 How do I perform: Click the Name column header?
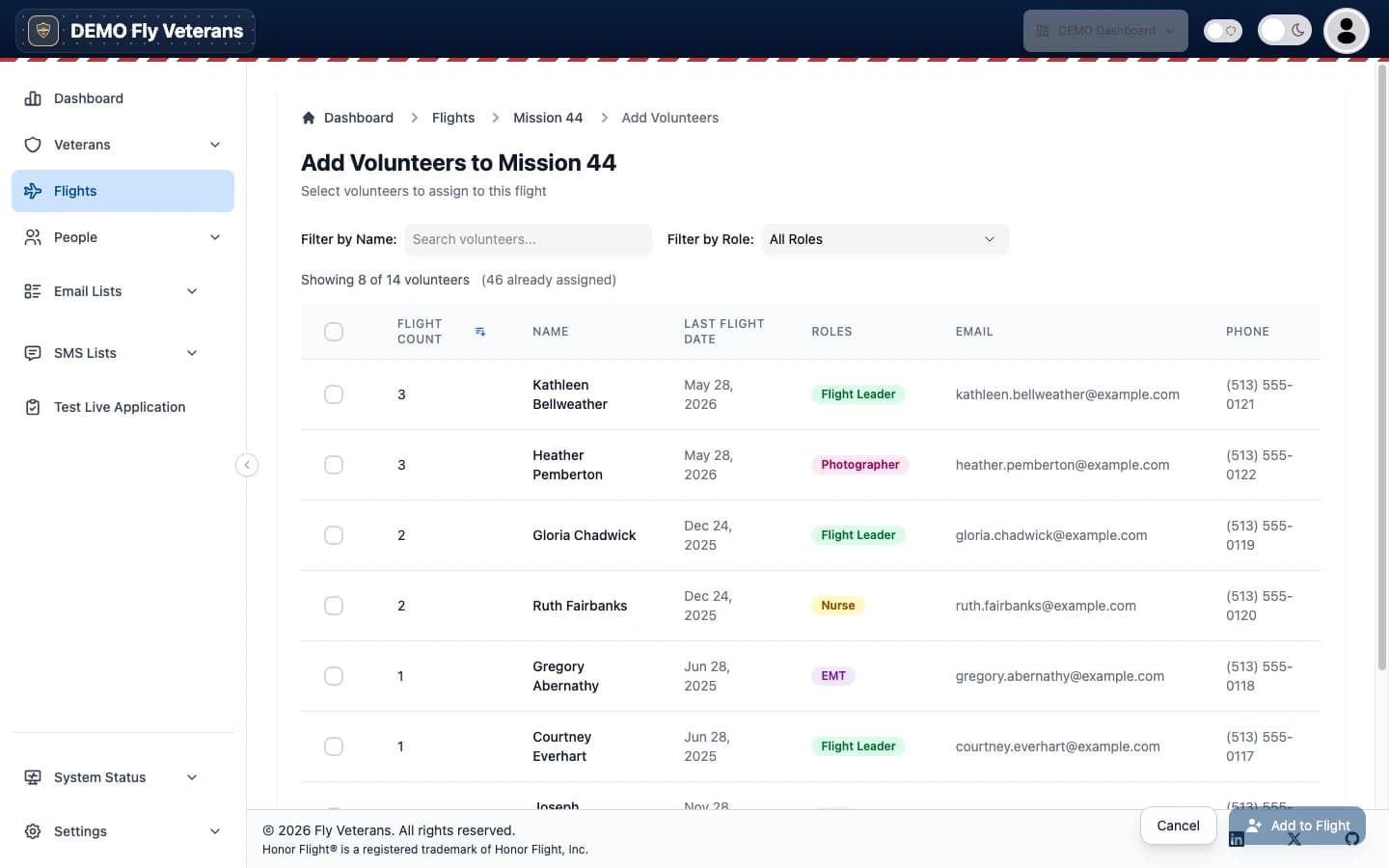550,332
